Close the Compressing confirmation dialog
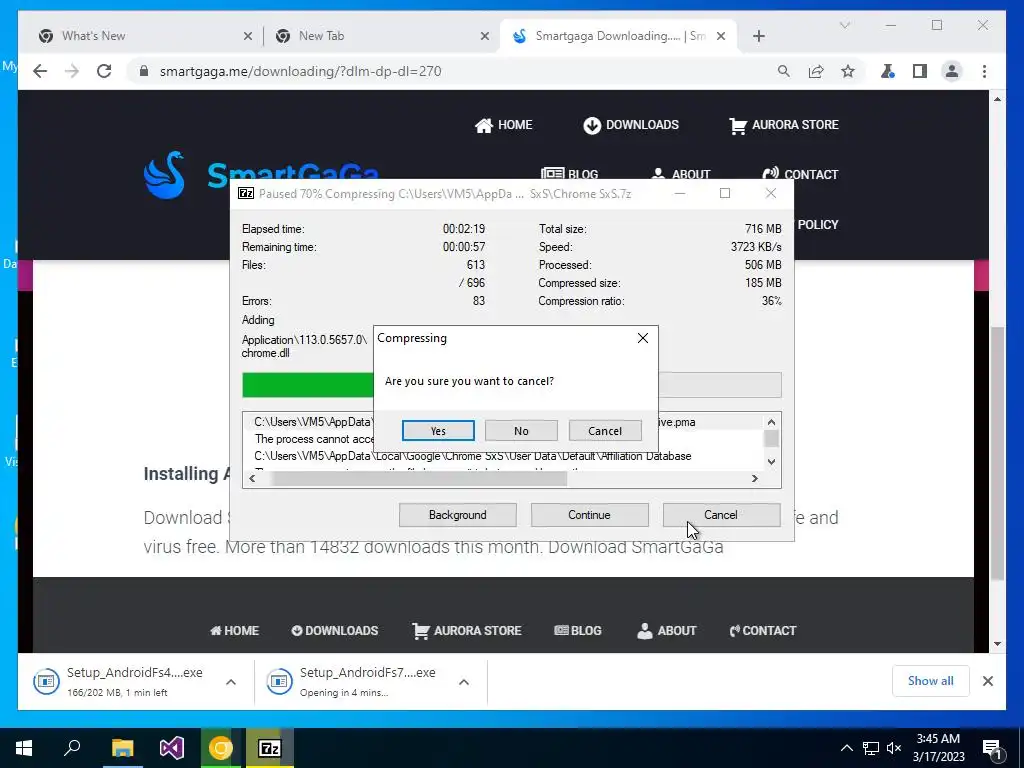The image size is (1024, 768). 643,338
